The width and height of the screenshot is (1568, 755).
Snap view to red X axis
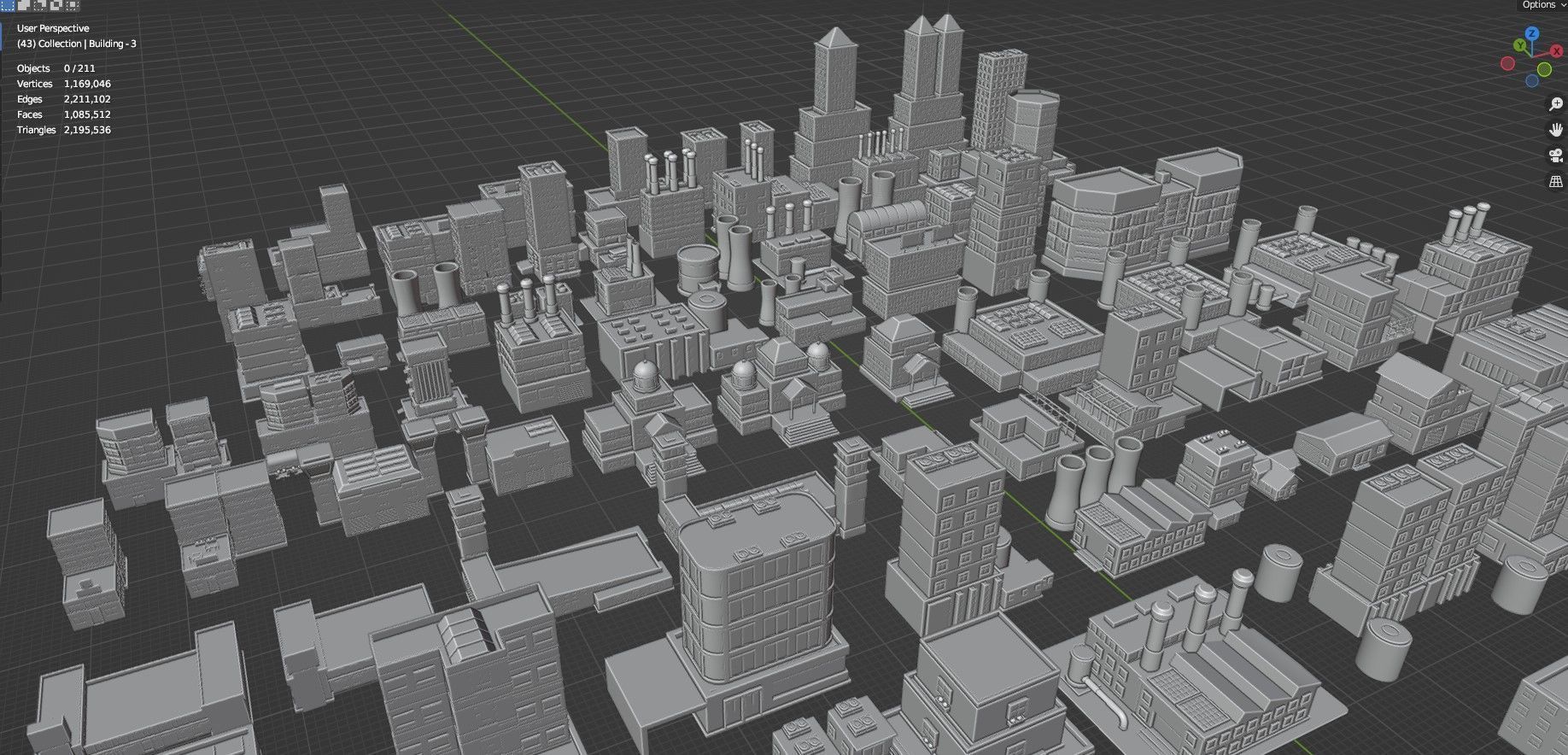[x=1556, y=50]
